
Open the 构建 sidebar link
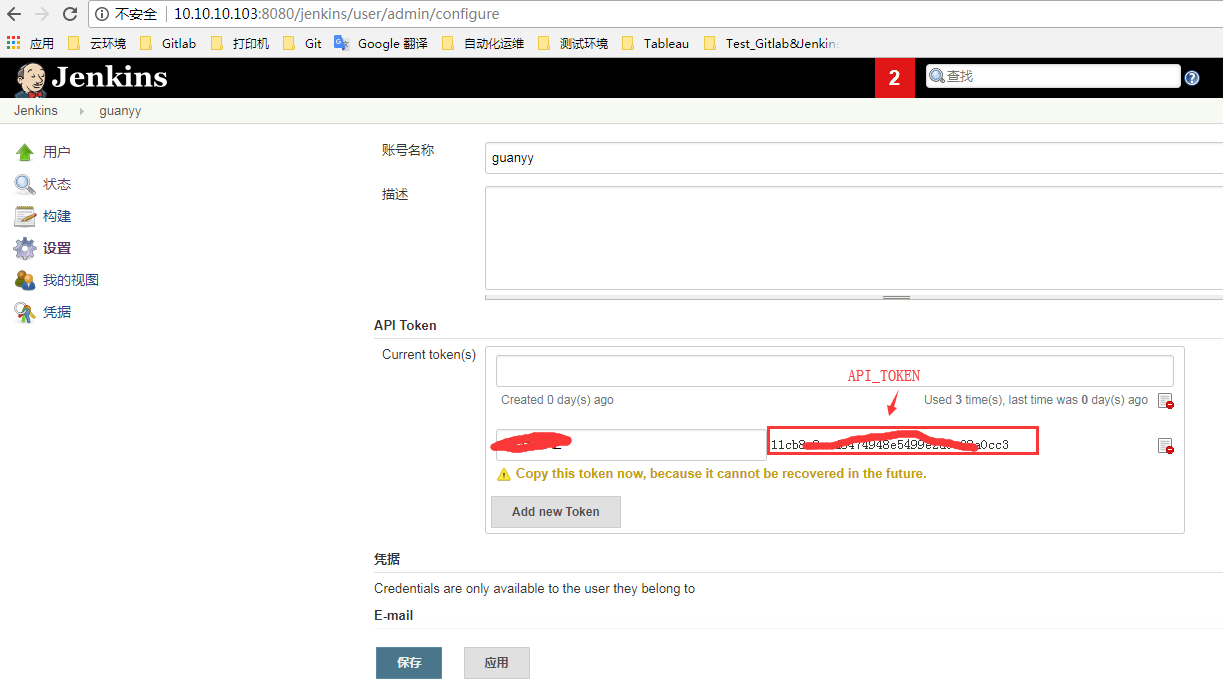[57, 216]
